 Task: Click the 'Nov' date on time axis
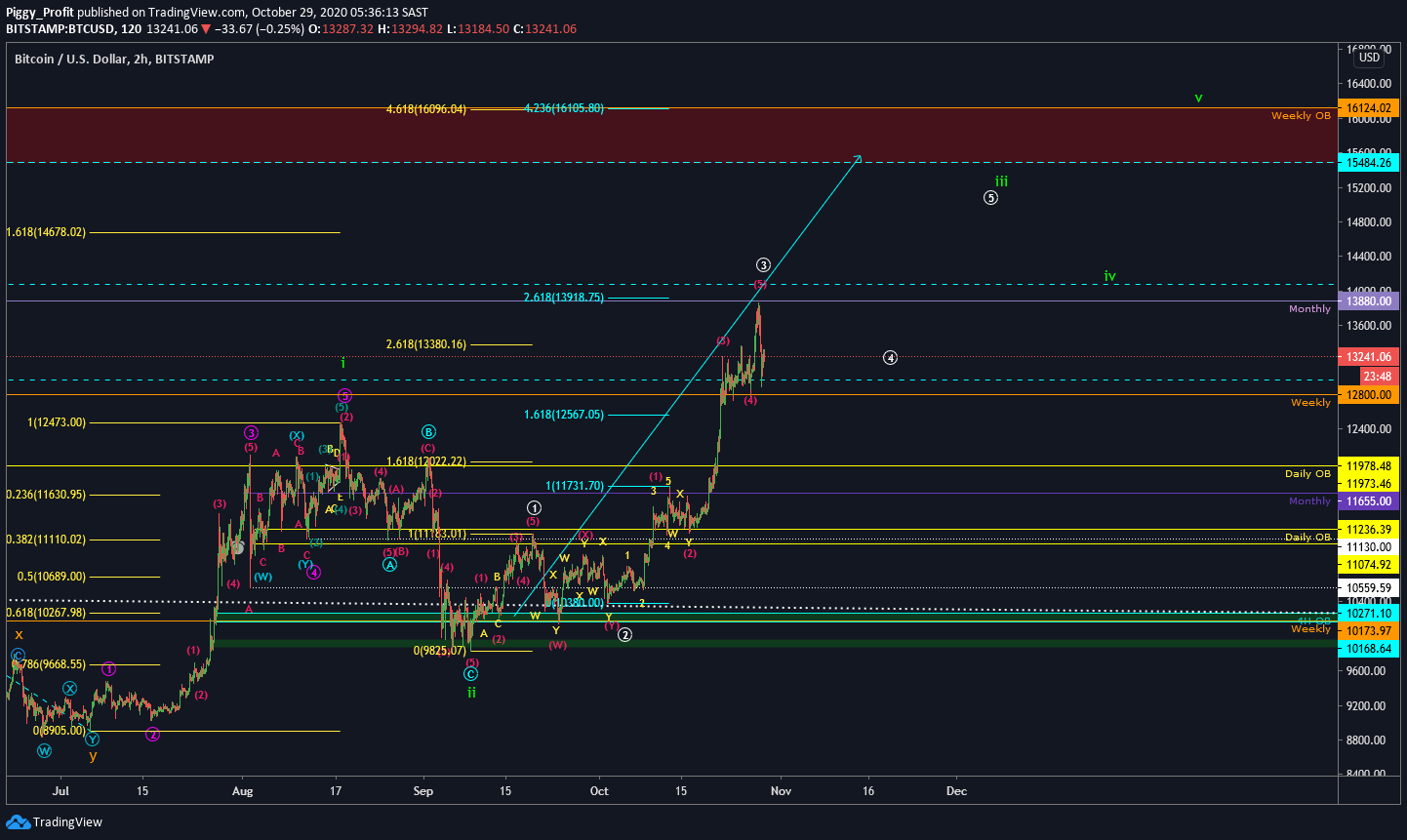pos(781,791)
